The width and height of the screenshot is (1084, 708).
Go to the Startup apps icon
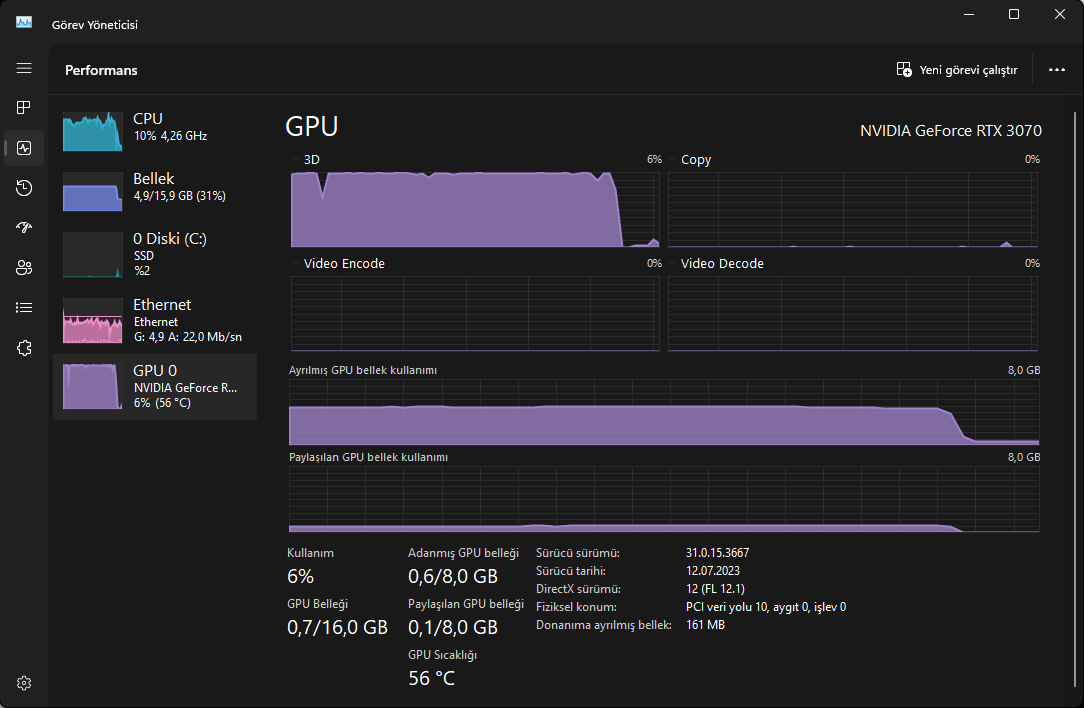[x=24, y=228]
